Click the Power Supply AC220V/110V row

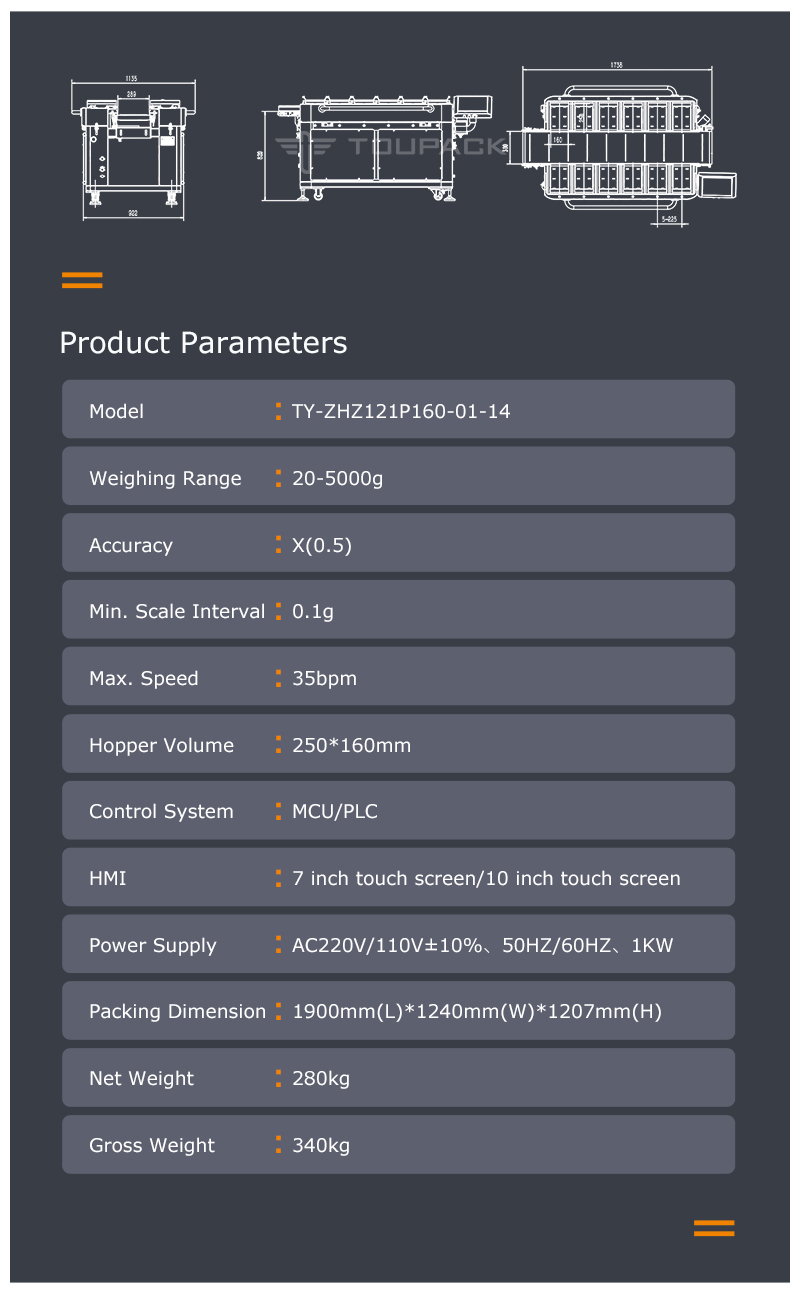(398, 944)
